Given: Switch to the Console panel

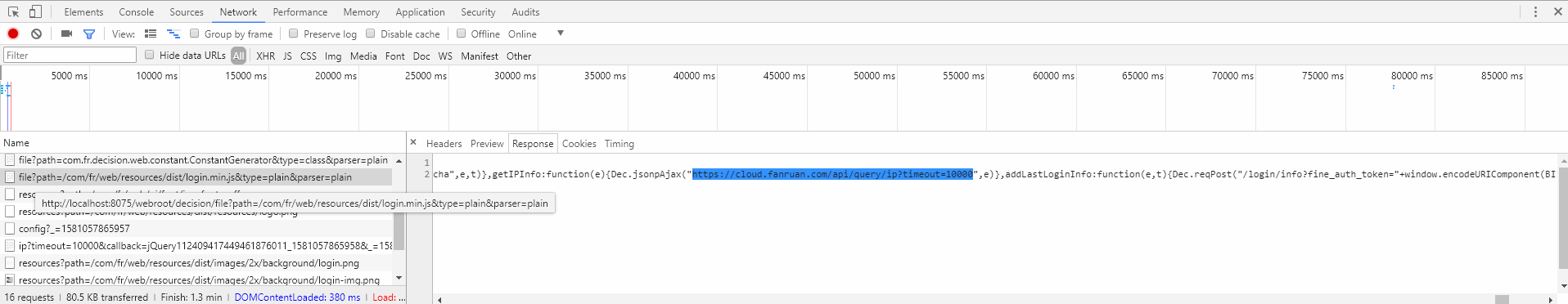Looking at the screenshot, I should click(136, 12).
